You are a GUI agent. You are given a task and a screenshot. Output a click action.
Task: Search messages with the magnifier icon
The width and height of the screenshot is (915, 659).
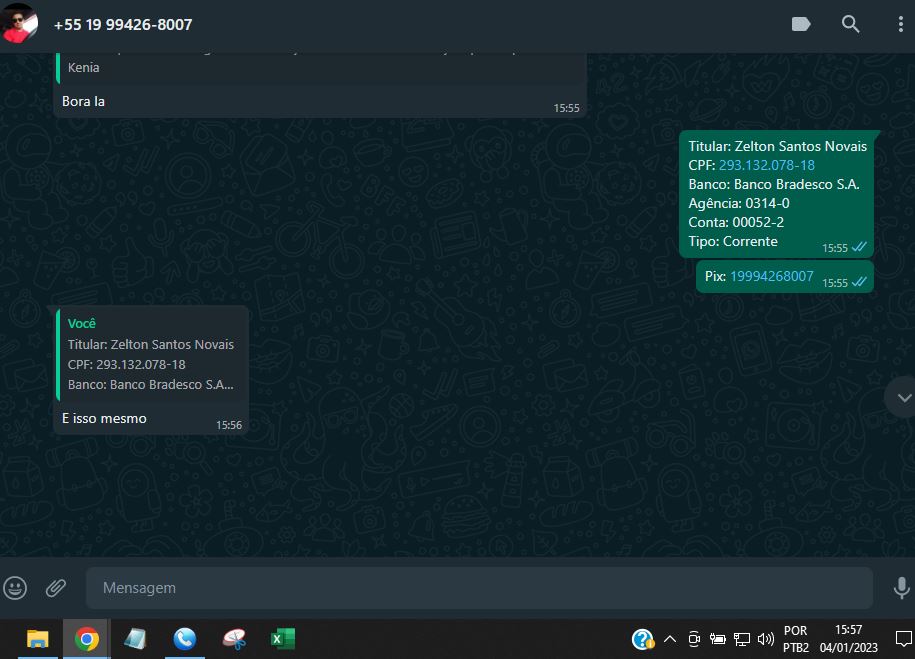coord(850,24)
